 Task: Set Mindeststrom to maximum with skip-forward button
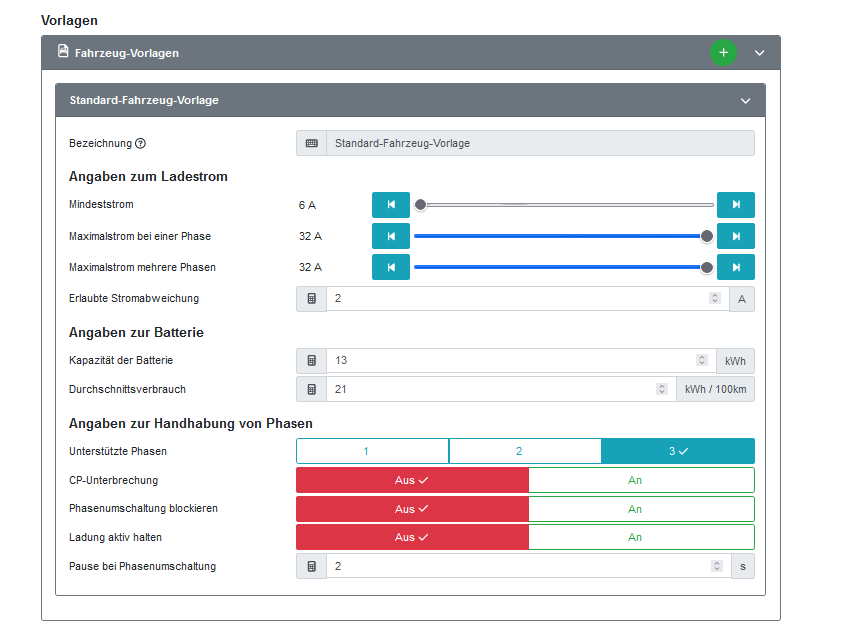coord(735,205)
